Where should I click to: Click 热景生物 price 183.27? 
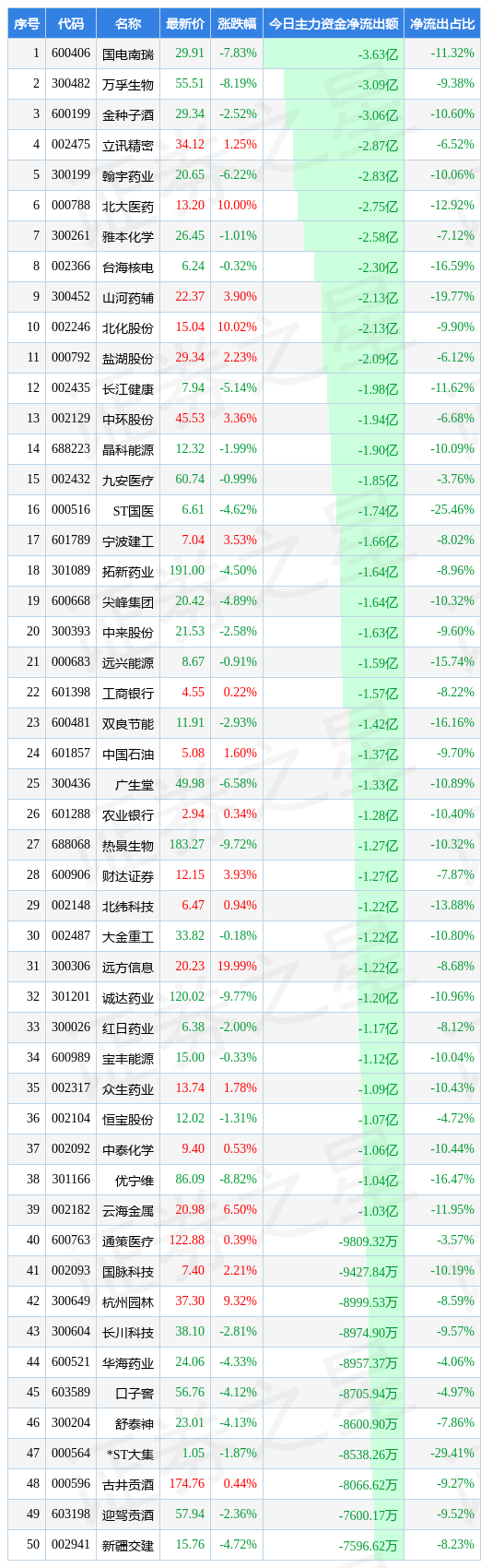click(187, 845)
